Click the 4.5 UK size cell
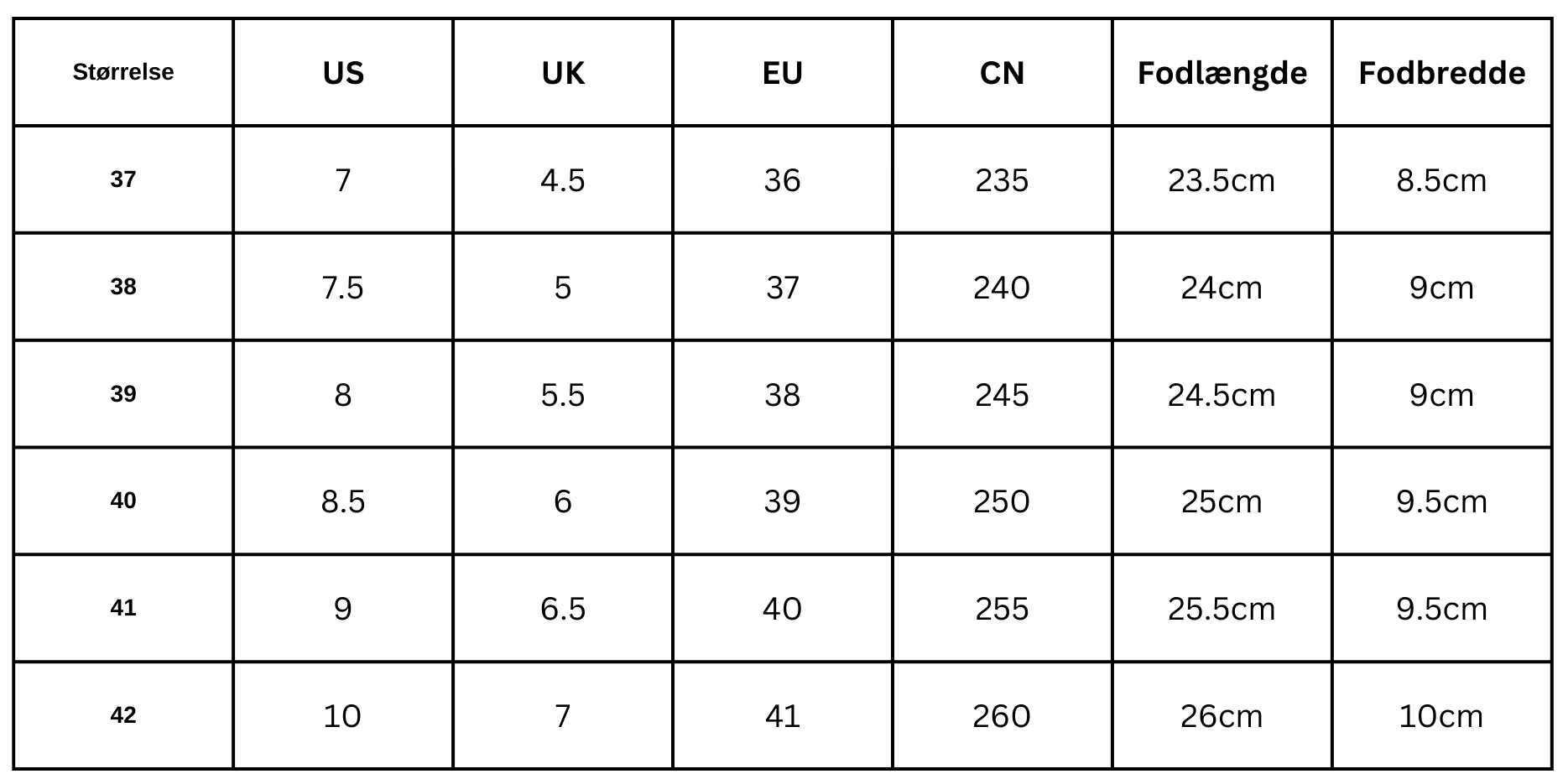This screenshot has width=1568, height=779. [563, 180]
